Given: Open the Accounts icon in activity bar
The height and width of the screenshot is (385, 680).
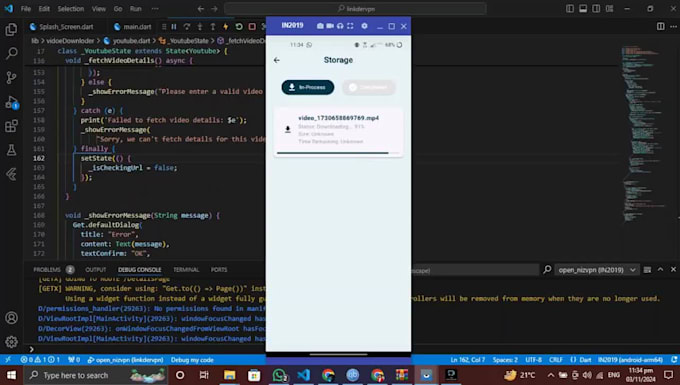Looking at the screenshot, I should tap(11, 318).
